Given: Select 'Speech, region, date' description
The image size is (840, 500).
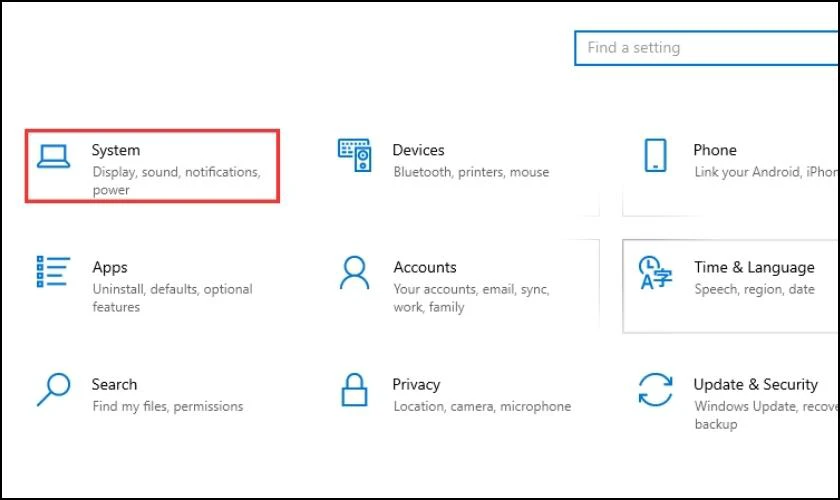Looking at the screenshot, I should pyautogui.click(x=754, y=289).
